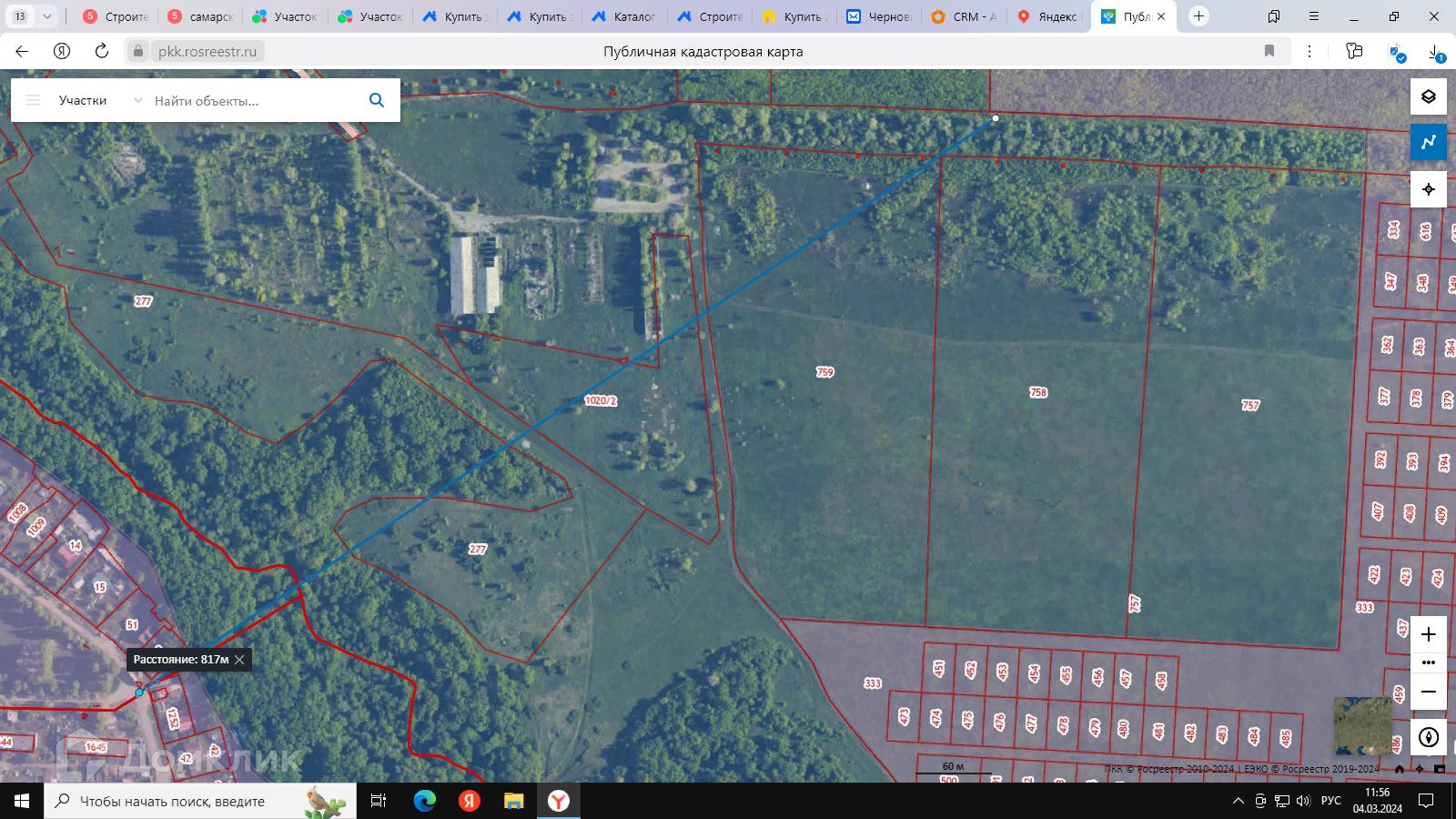Zoom out the cadastral map
The image size is (1456, 819).
(x=1428, y=692)
